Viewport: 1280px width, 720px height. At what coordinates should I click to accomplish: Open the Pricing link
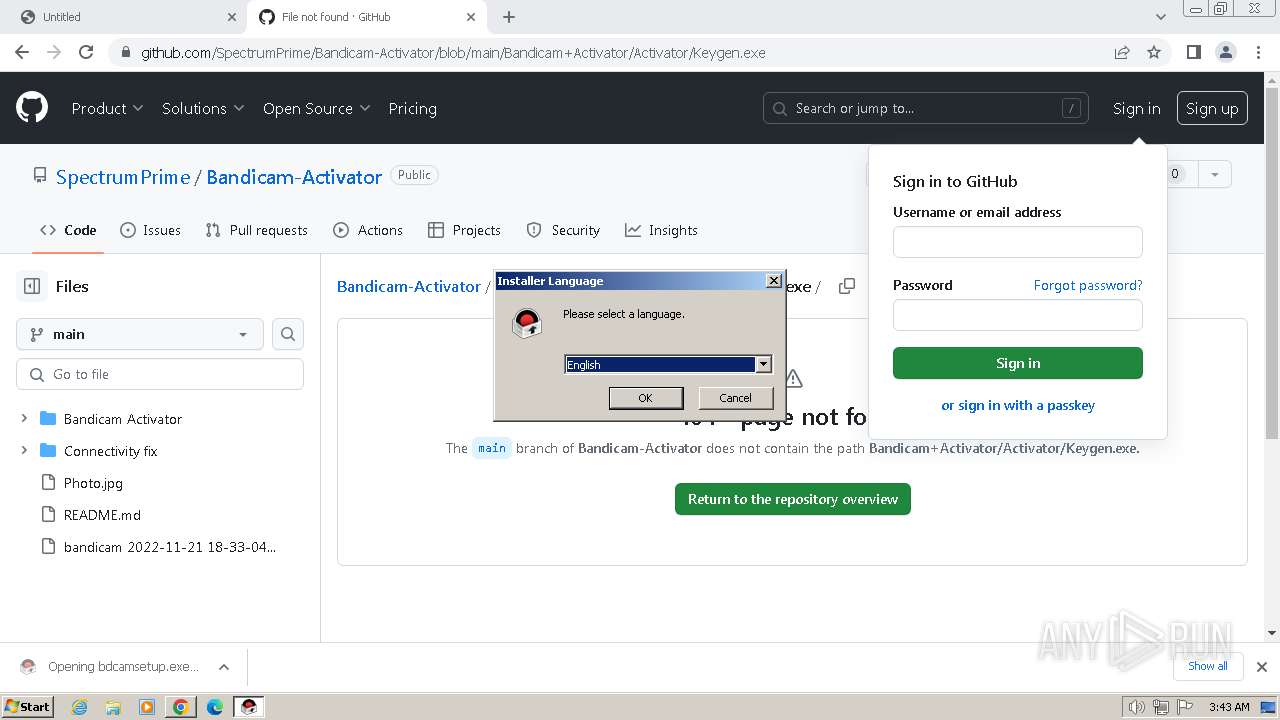click(x=412, y=108)
